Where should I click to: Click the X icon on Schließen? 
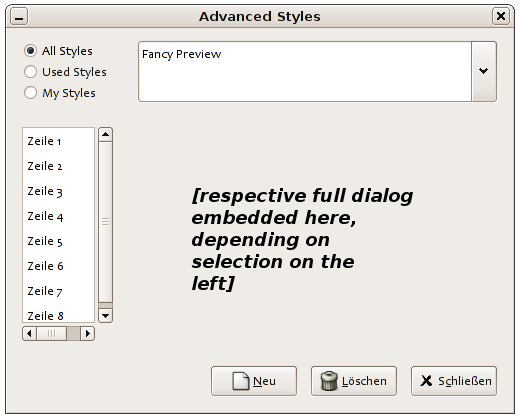pyautogui.click(x=426, y=381)
